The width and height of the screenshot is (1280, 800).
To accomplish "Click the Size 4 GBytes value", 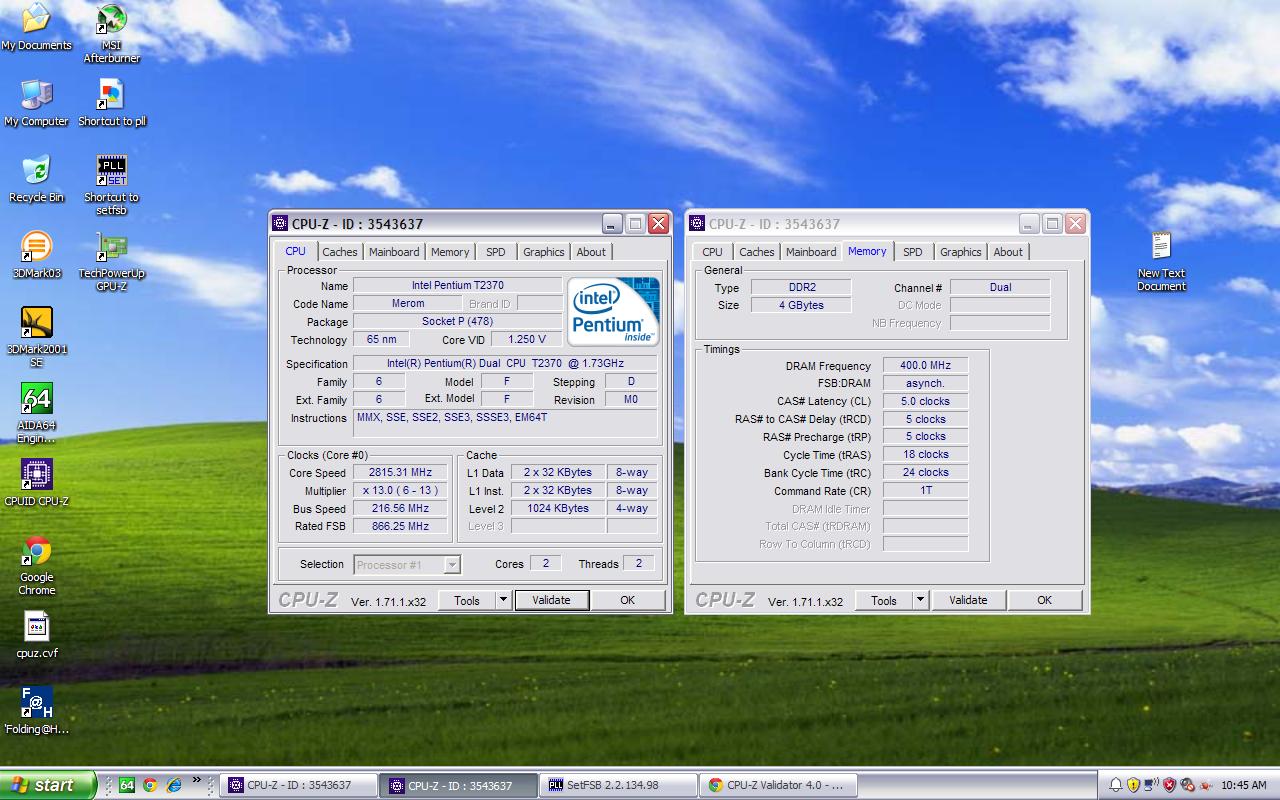I will (x=801, y=305).
